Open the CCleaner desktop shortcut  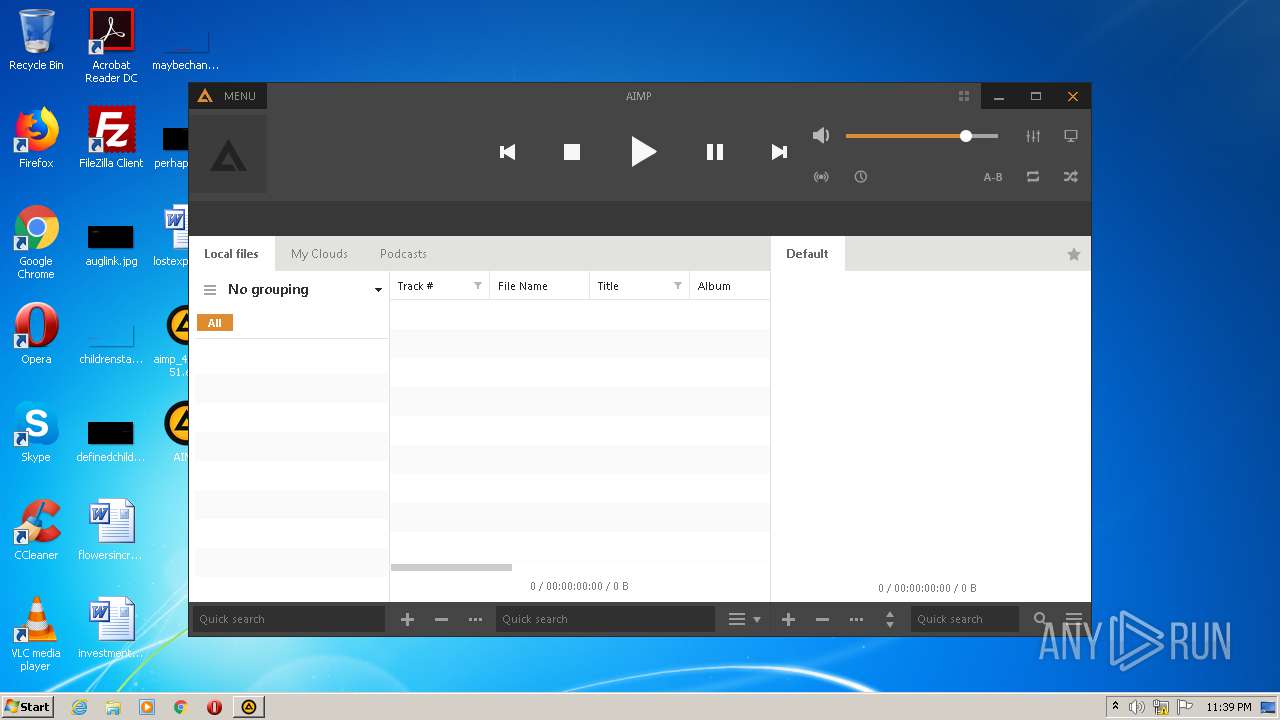[x=36, y=530]
